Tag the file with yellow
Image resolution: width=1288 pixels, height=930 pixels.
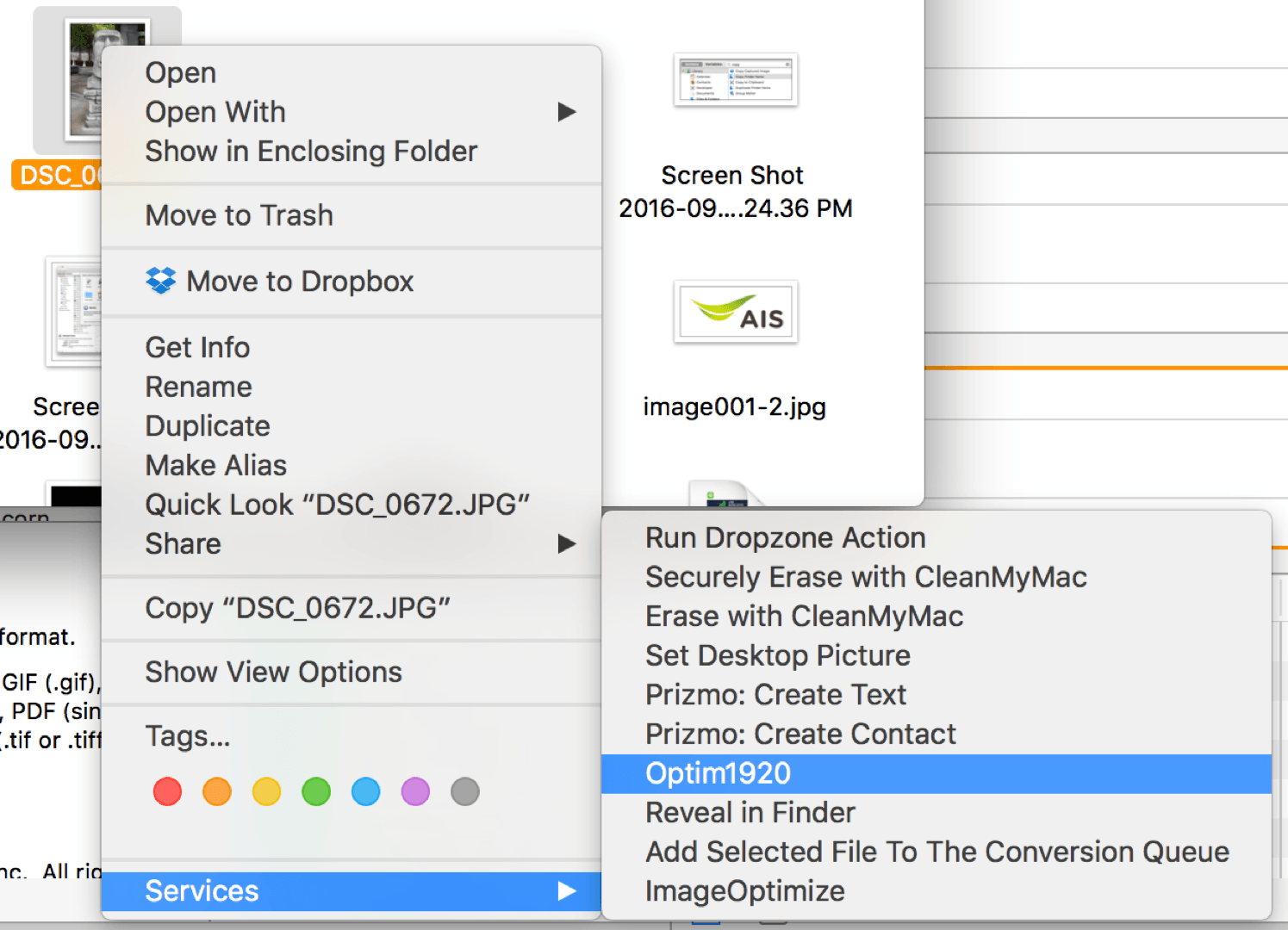tap(266, 791)
